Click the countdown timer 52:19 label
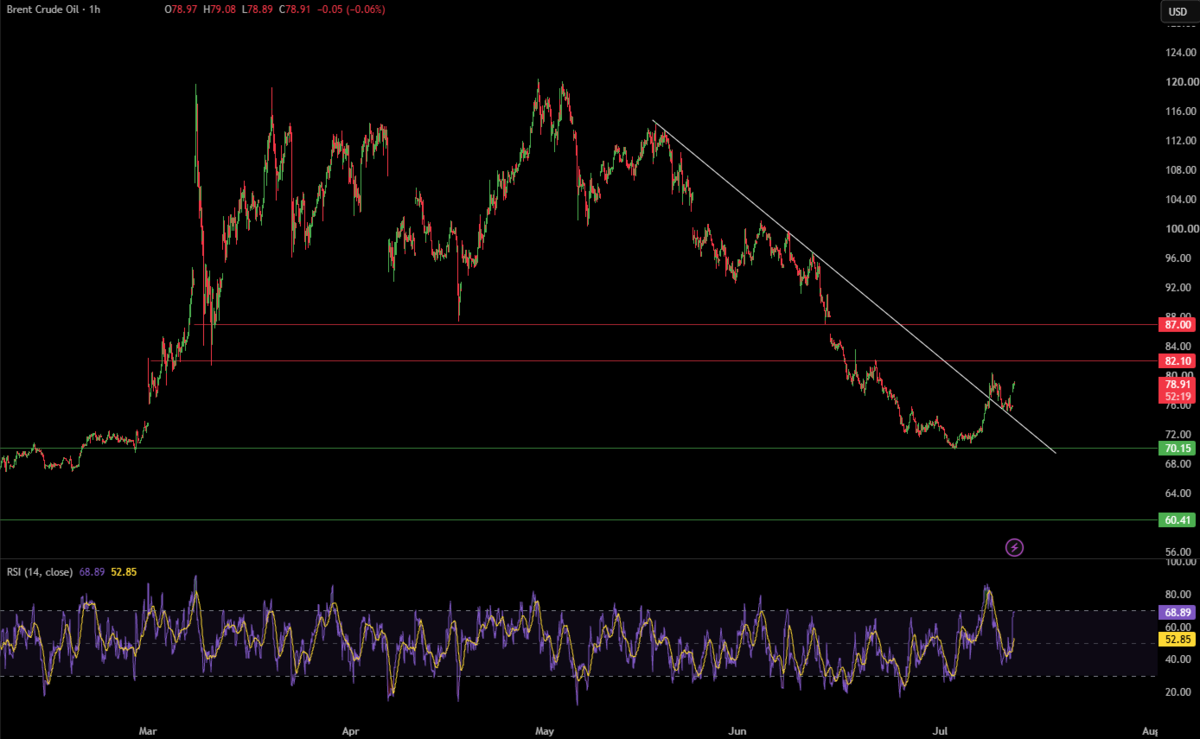 (1176, 397)
